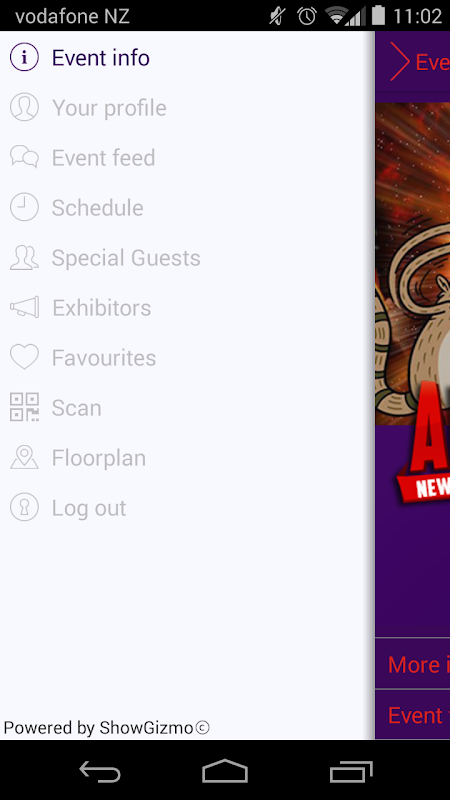The image size is (450, 800).
Task: Select Log out text in menu
Action: click(89, 508)
